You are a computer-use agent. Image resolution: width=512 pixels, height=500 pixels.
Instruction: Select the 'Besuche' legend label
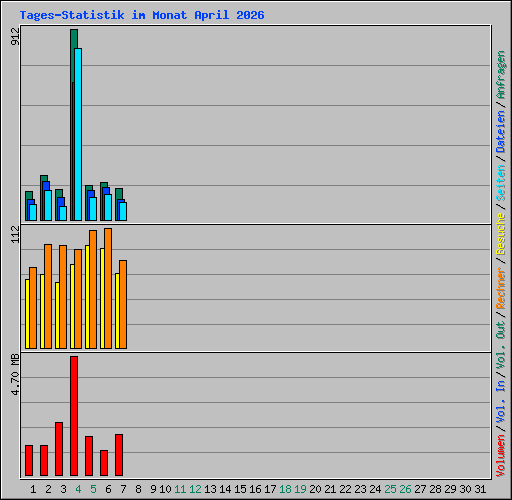tap(501, 234)
